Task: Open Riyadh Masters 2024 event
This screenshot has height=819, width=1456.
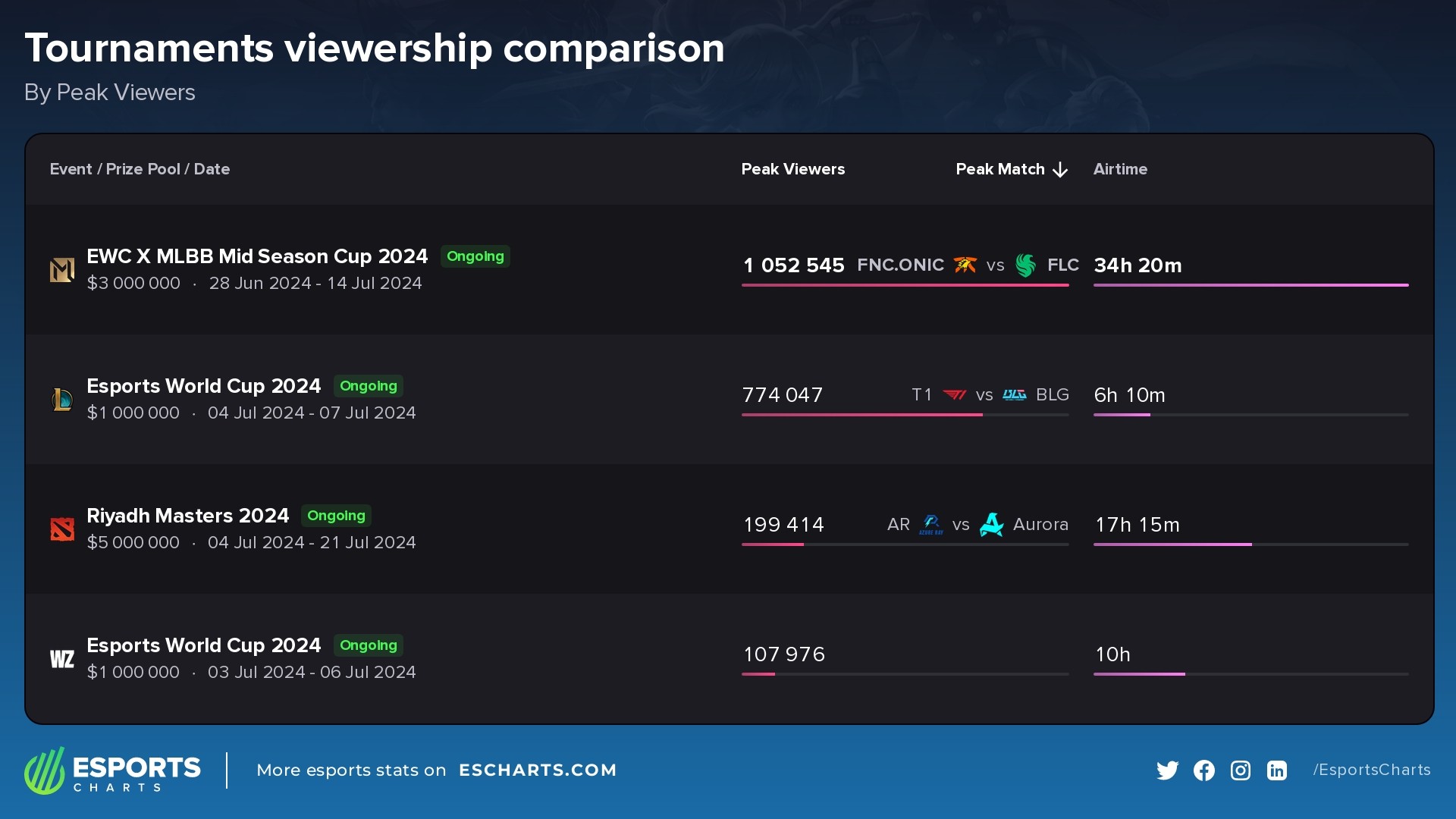Action: [188, 516]
